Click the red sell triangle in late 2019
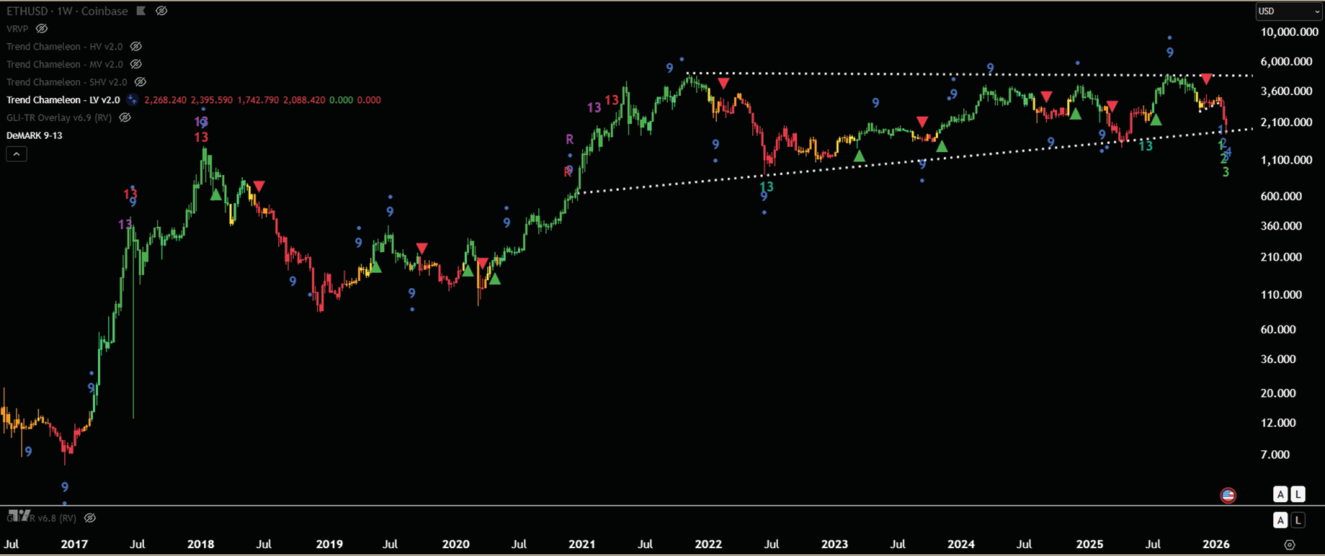This screenshot has width=1325, height=556. click(422, 247)
